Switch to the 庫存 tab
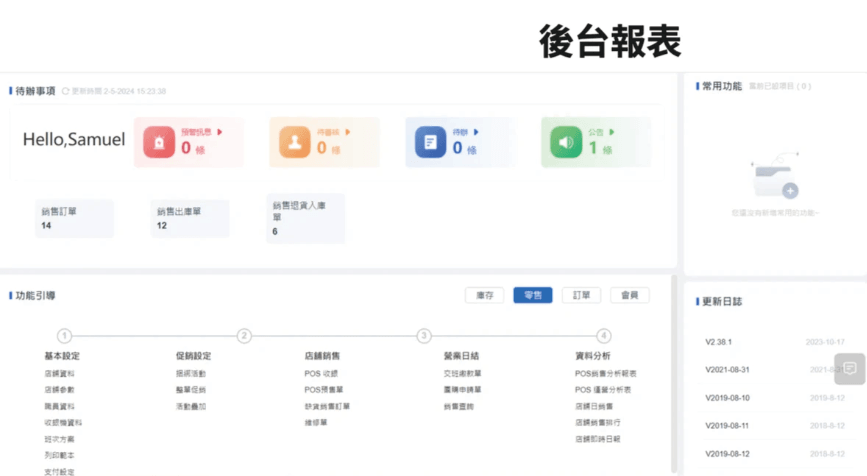The width and height of the screenshot is (867, 476). click(484, 295)
